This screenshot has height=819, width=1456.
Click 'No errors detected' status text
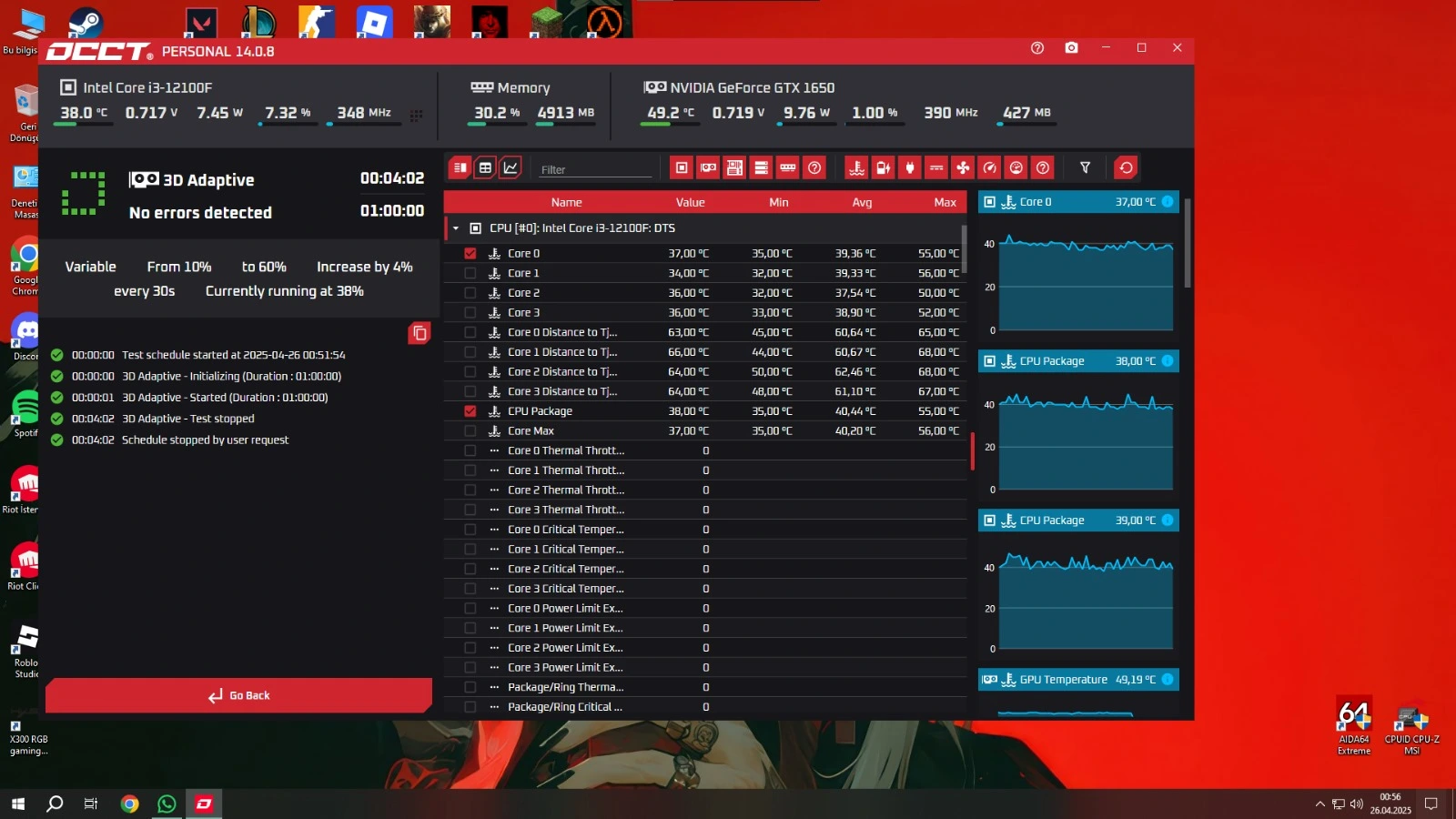pos(200,212)
